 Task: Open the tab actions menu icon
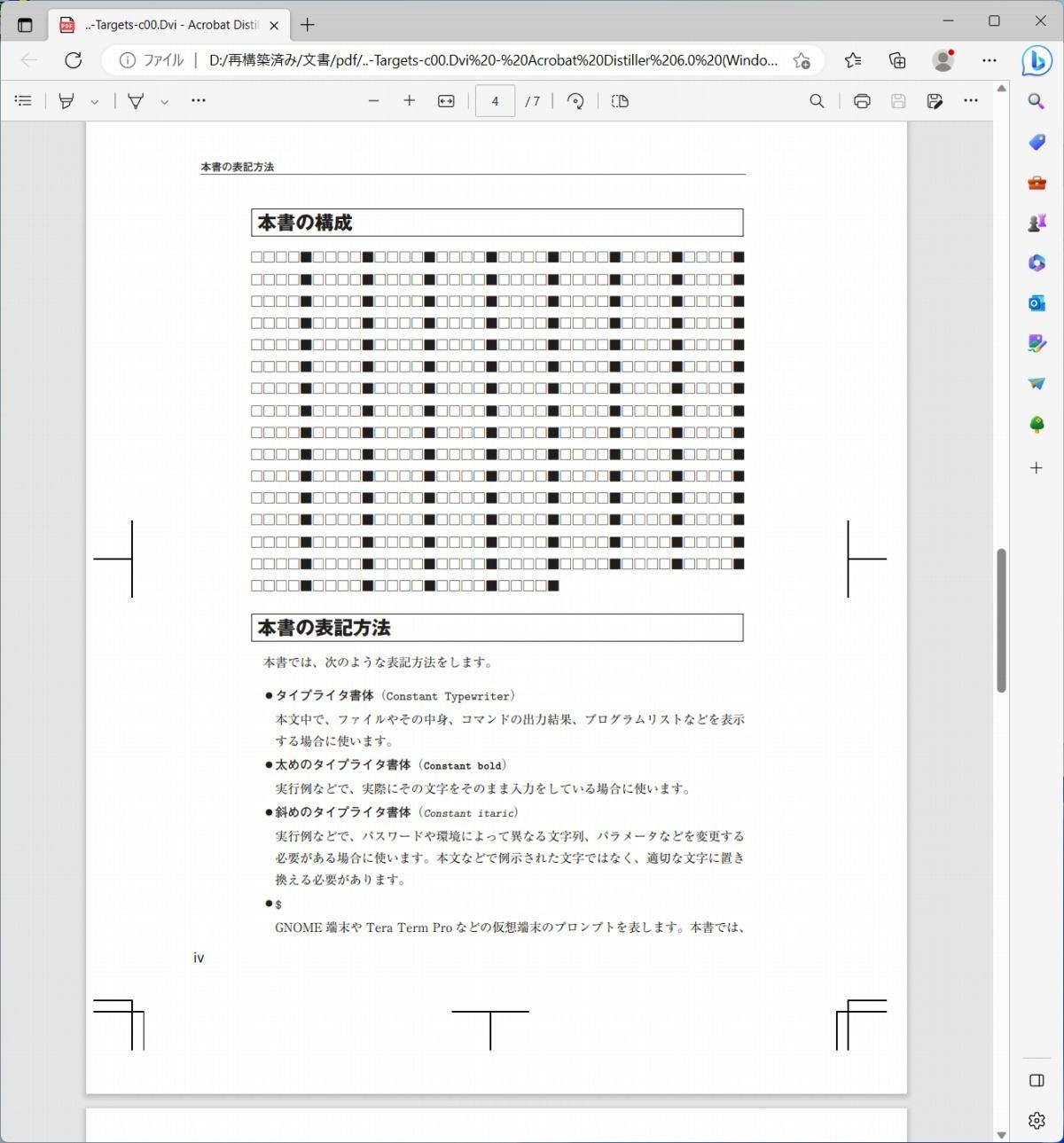tap(25, 25)
